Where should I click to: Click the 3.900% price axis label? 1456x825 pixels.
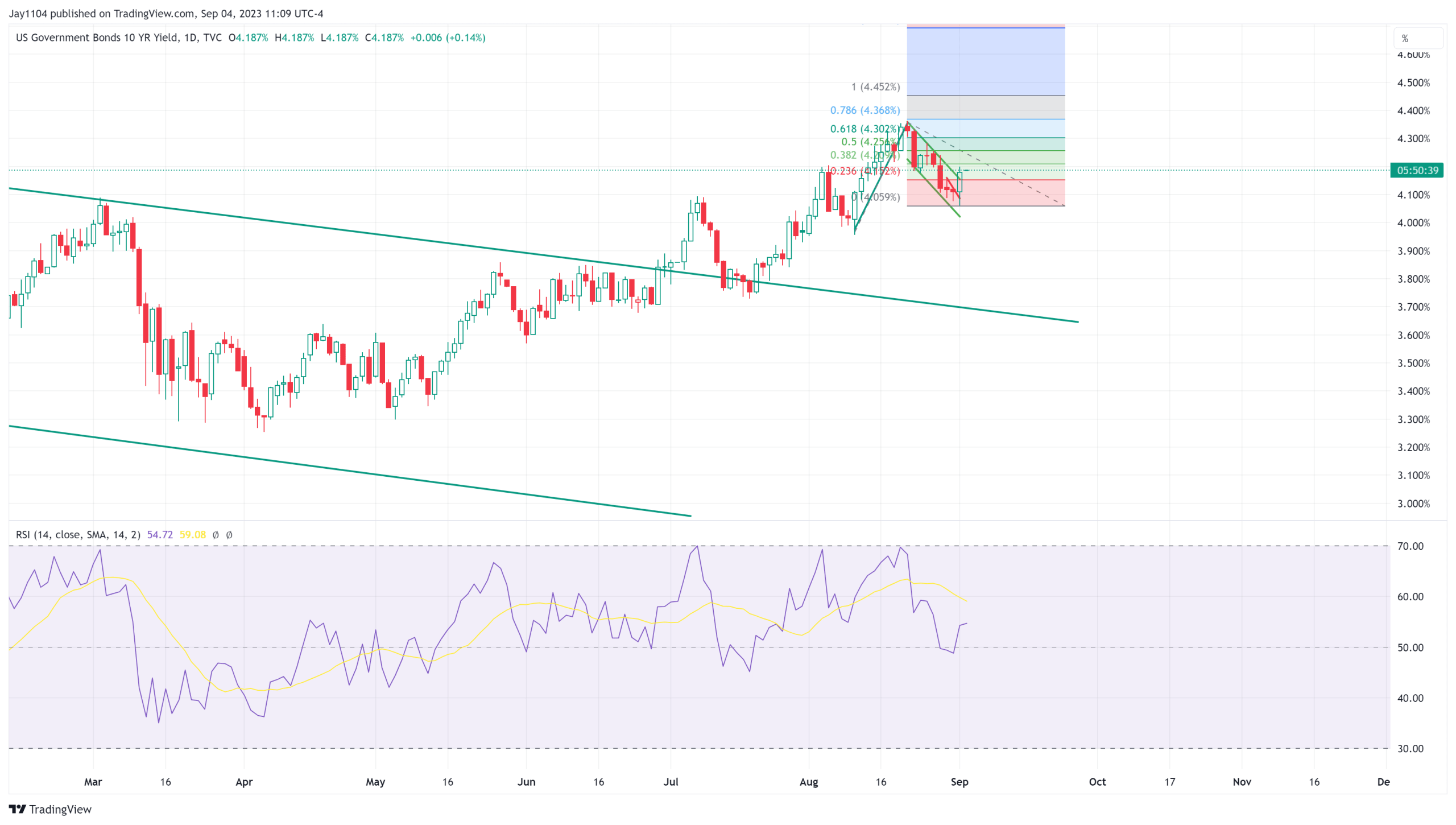coord(1413,251)
